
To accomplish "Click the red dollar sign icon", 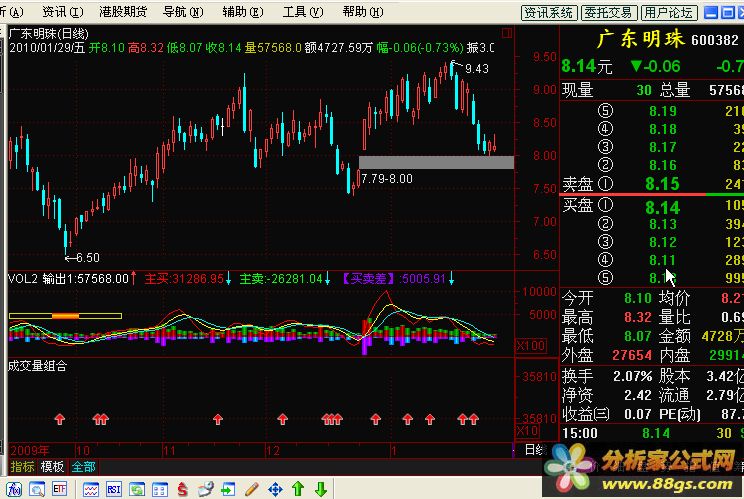I will 183,489.
